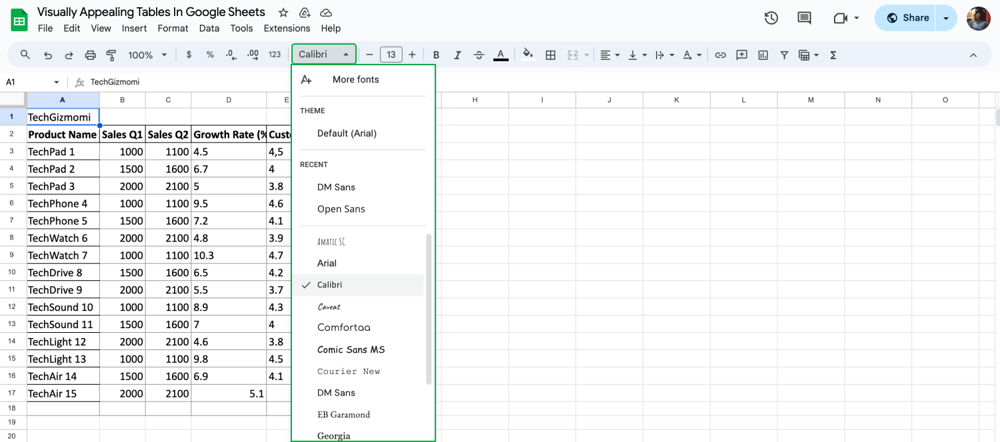Screen dimensions: 1000x442
Task: Click the font size input field
Action: coord(391,55)
